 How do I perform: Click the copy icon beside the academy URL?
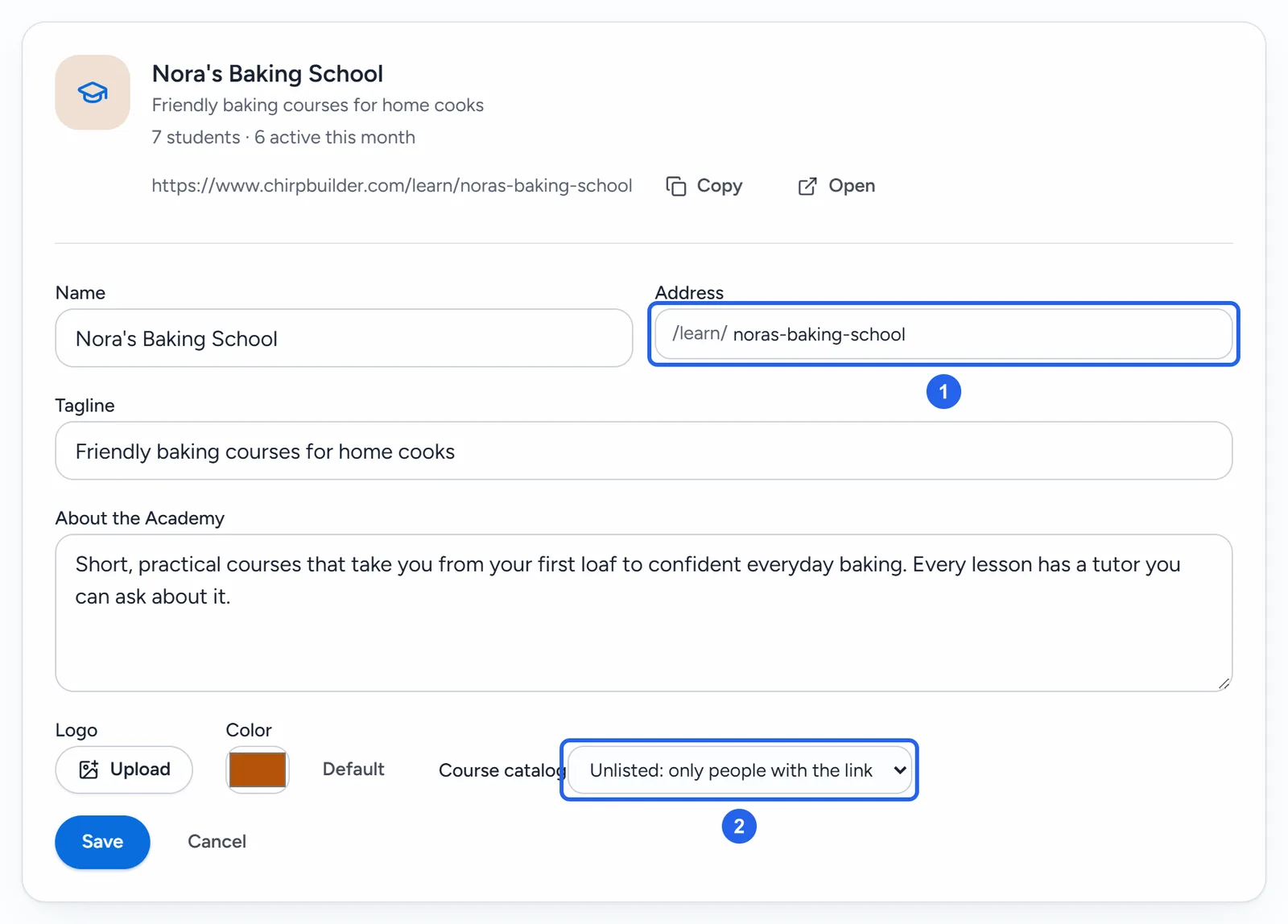(676, 186)
